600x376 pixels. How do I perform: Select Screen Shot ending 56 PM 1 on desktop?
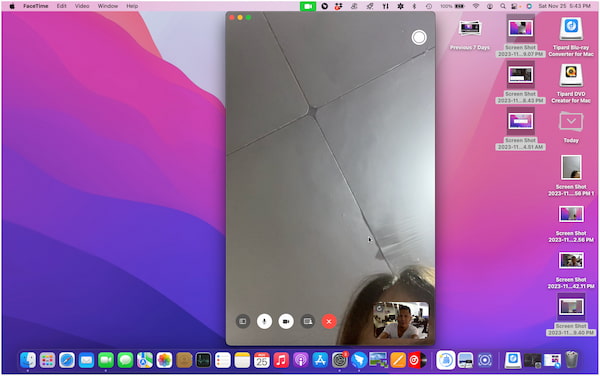(x=571, y=175)
